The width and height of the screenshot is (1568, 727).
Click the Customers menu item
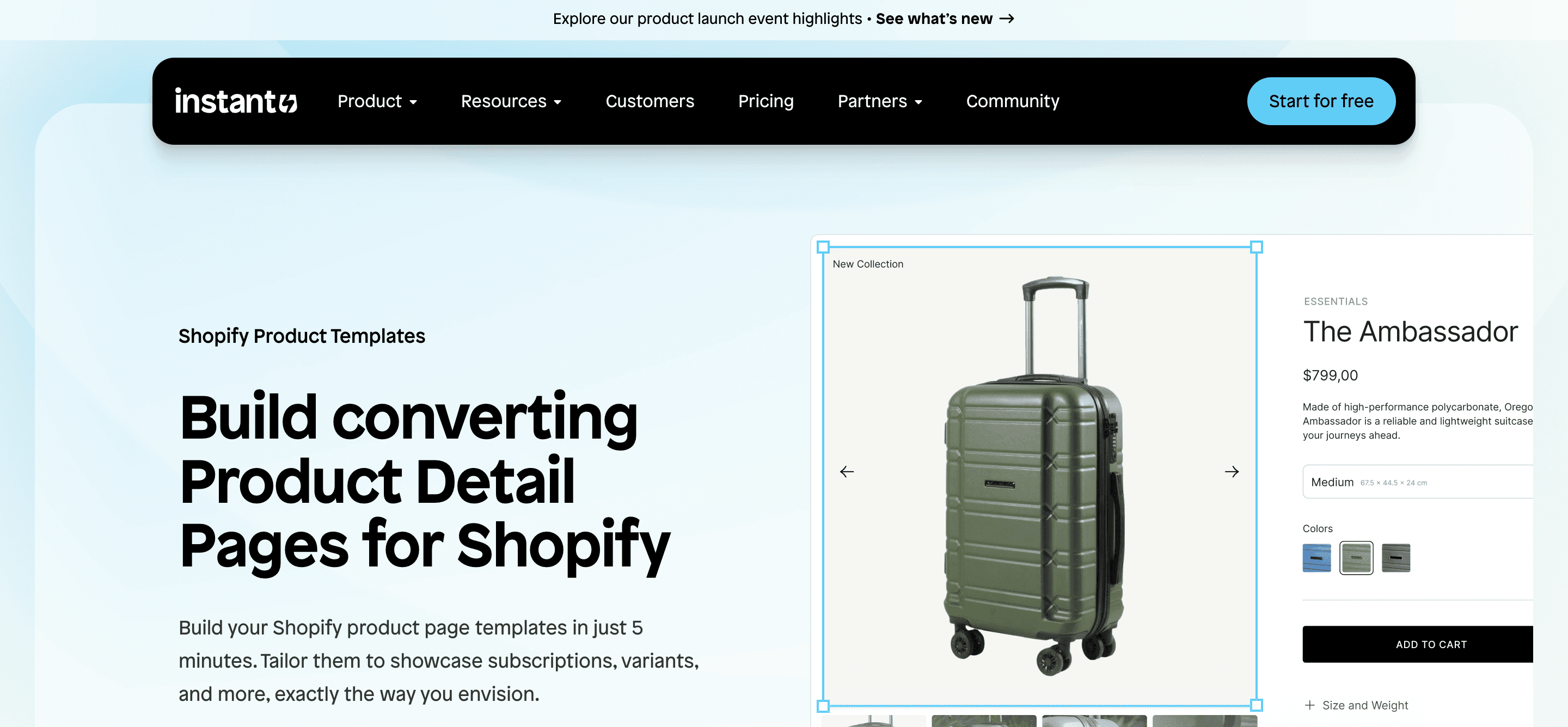click(x=650, y=100)
